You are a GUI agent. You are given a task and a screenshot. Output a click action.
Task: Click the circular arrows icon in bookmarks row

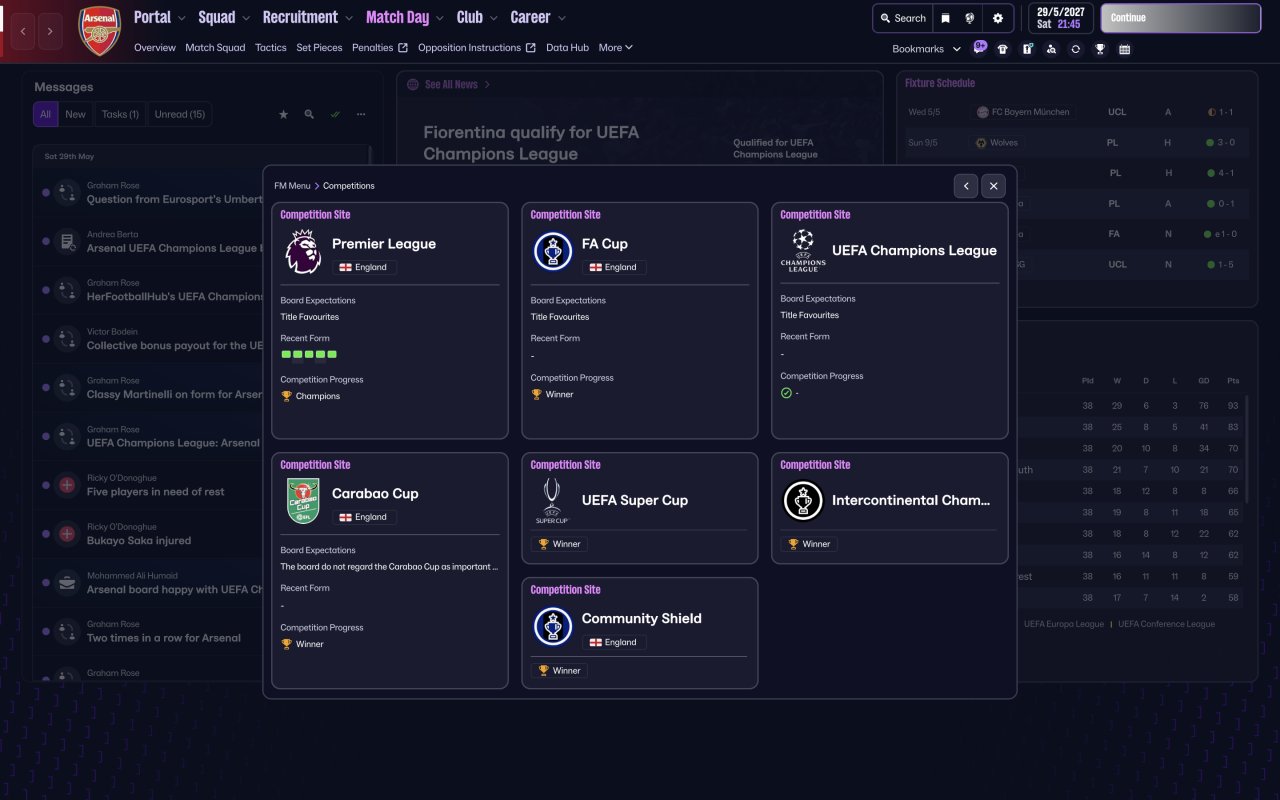(1075, 49)
